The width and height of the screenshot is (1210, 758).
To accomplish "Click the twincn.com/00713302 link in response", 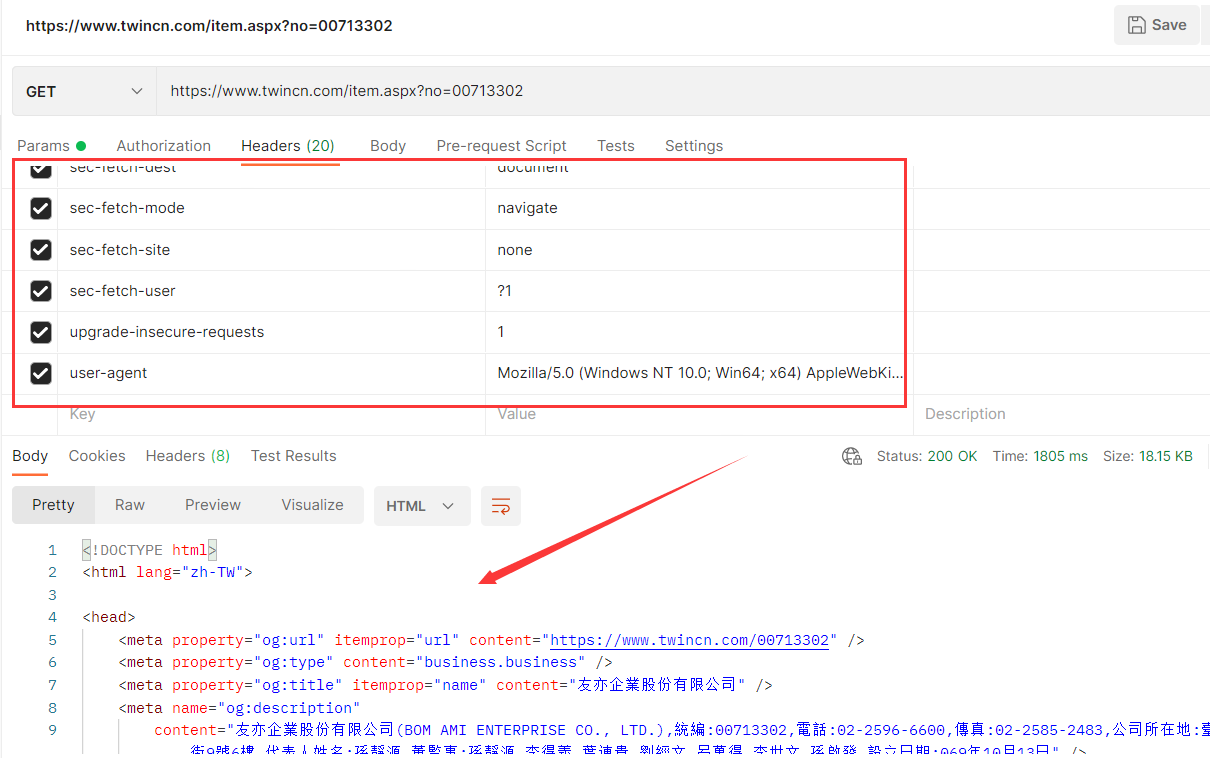I will [690, 640].
